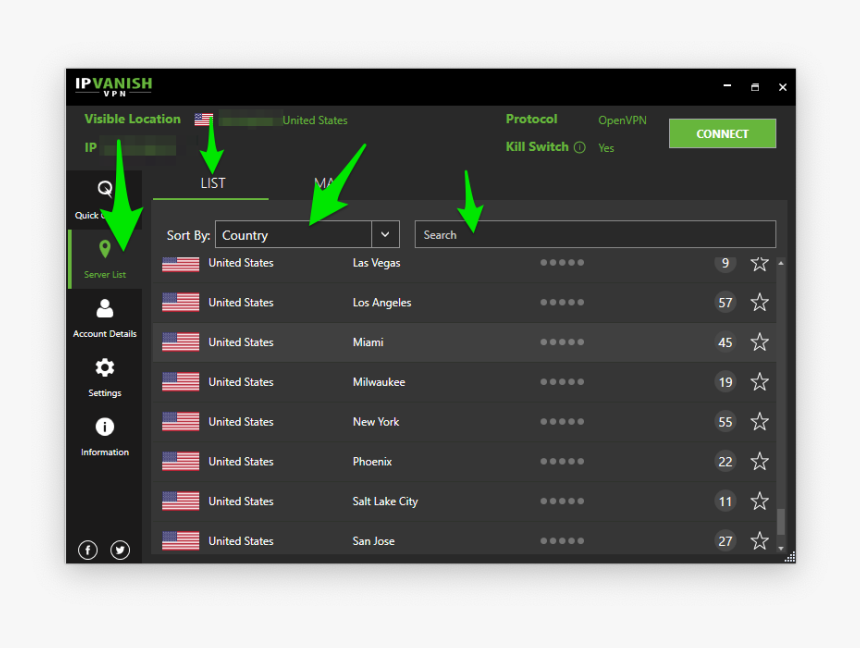Click the Phoenix server count 22
The image size is (860, 648).
pyautogui.click(x=725, y=461)
